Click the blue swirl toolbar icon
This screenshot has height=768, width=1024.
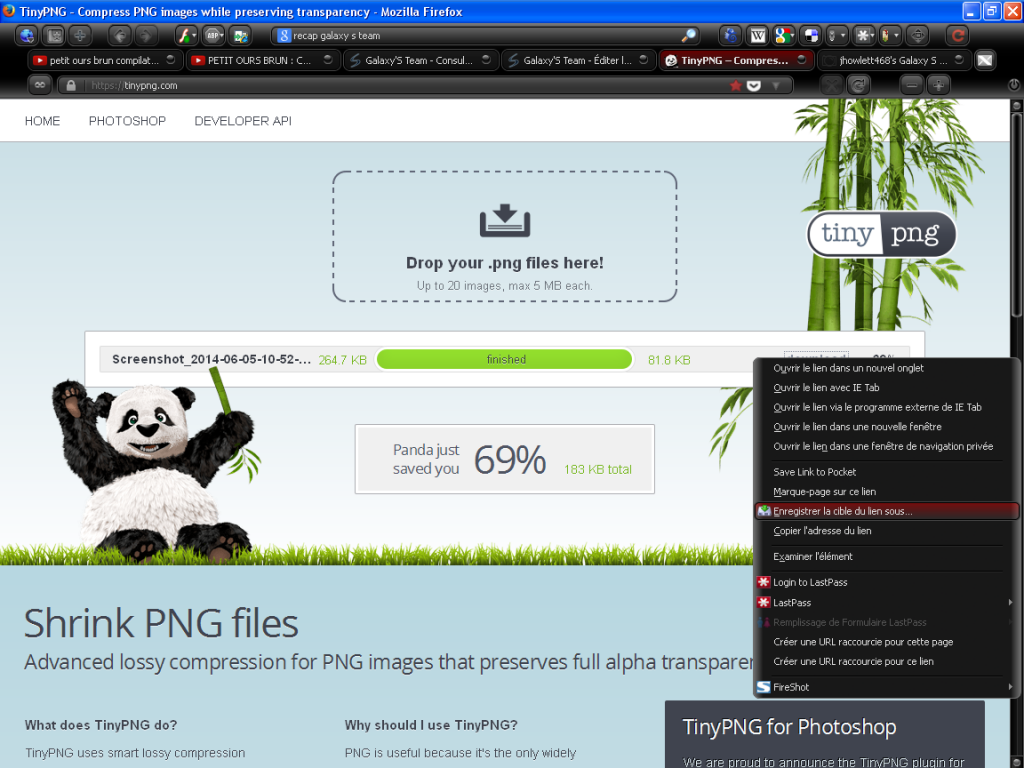730,36
